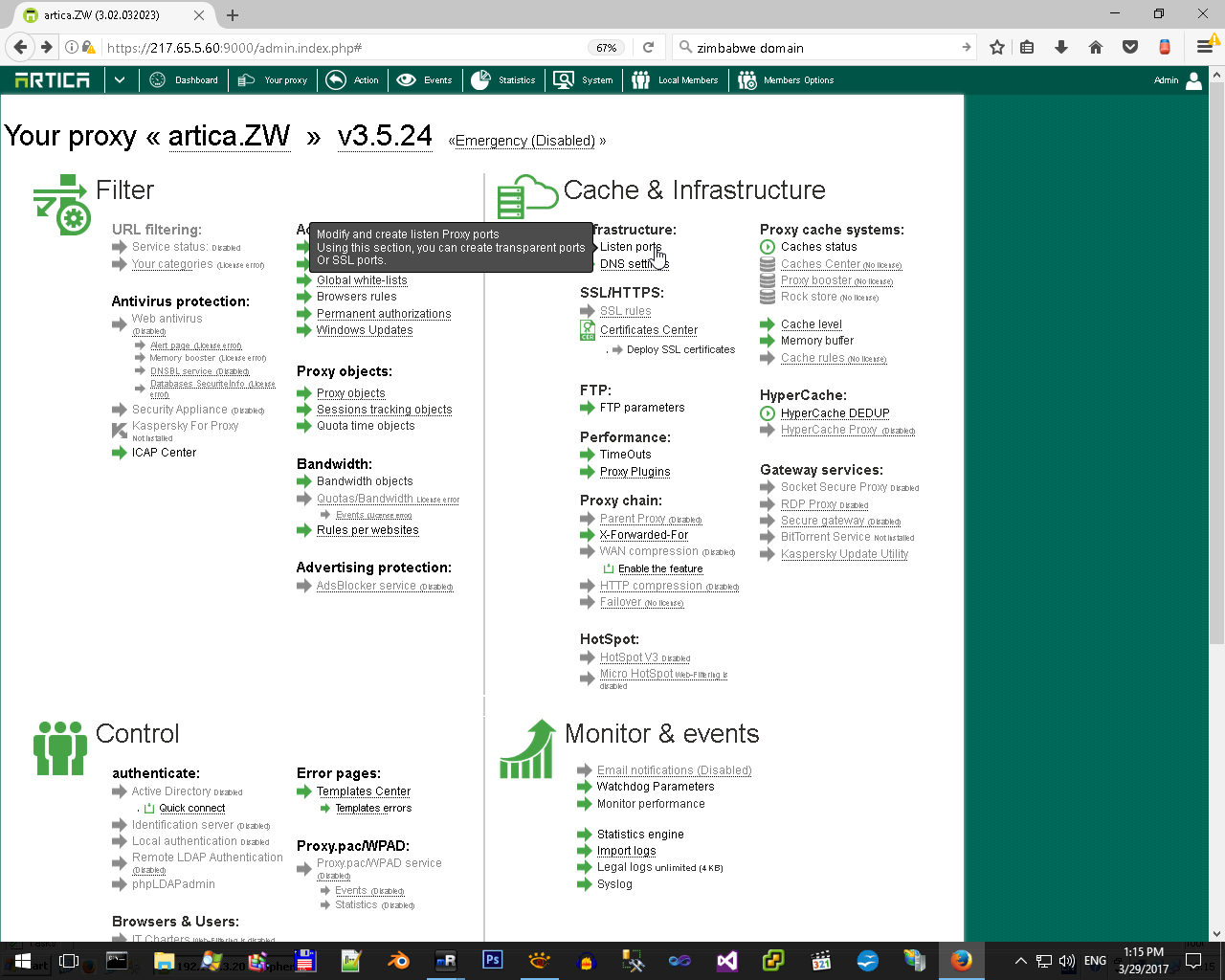The height and width of the screenshot is (980, 1225).
Task: Open Emergency (Disabled) link
Action: coord(525,141)
